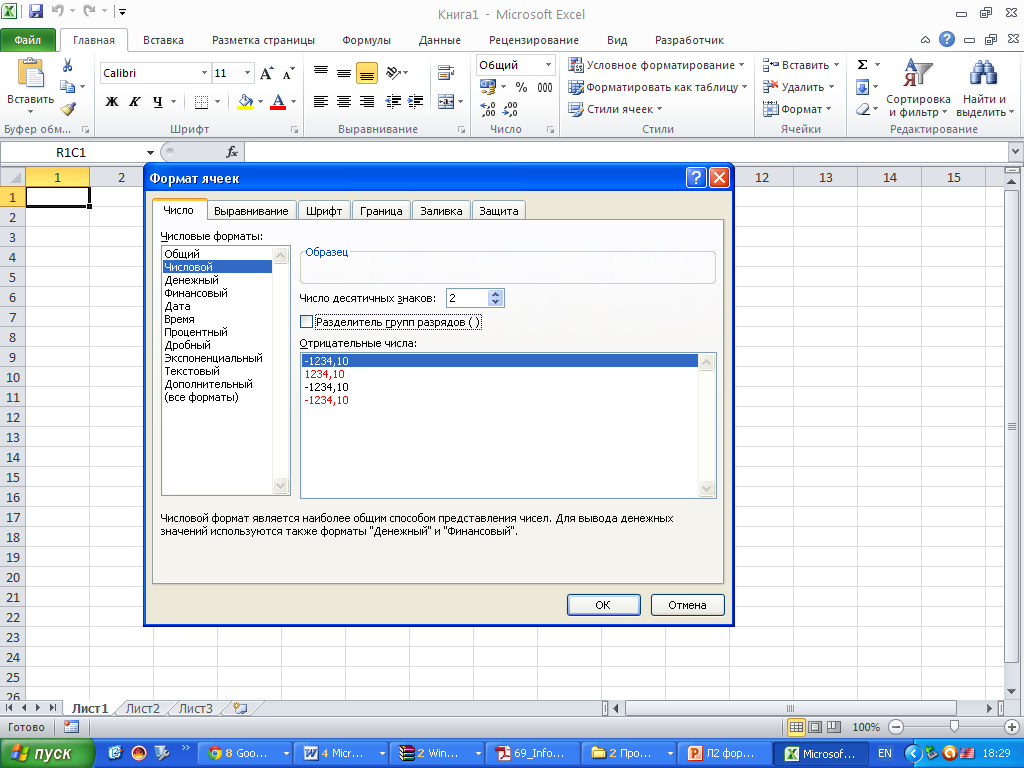This screenshot has height=768, width=1024.
Task: Click the Align text left icon
Action: (321, 101)
